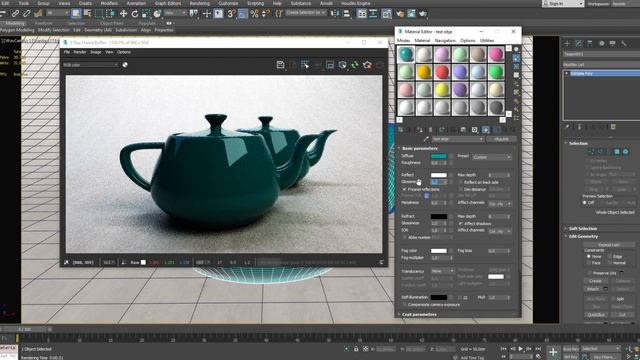Screen dimensions: 640x360
Task: Enable the Abbe number checkbox
Action: pyautogui.click(x=404, y=237)
